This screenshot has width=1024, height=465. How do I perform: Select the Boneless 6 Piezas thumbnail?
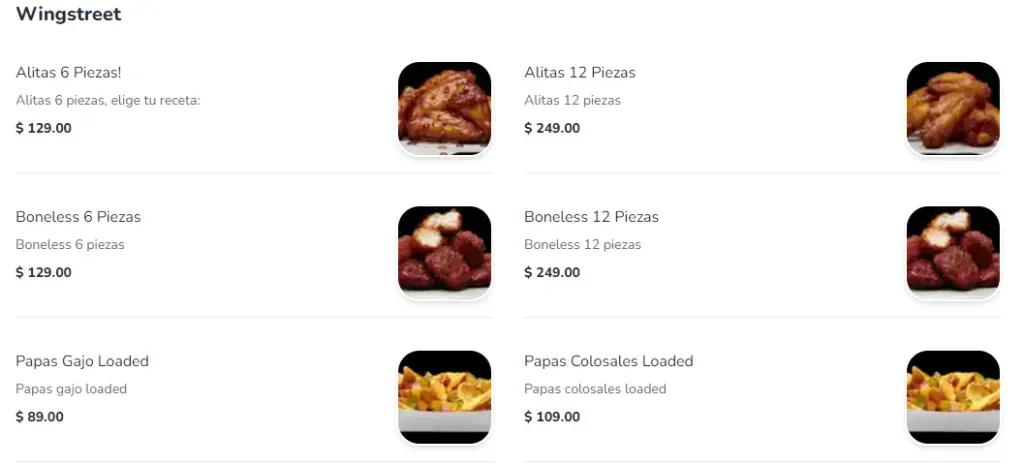444,252
